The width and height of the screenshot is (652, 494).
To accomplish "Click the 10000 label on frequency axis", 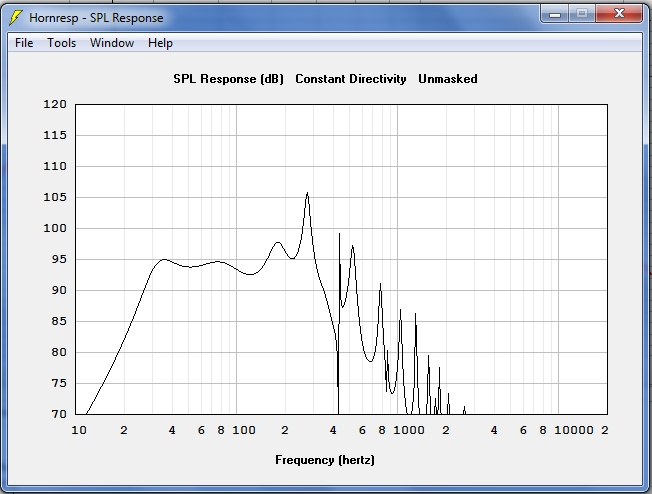I will pyautogui.click(x=574, y=430).
